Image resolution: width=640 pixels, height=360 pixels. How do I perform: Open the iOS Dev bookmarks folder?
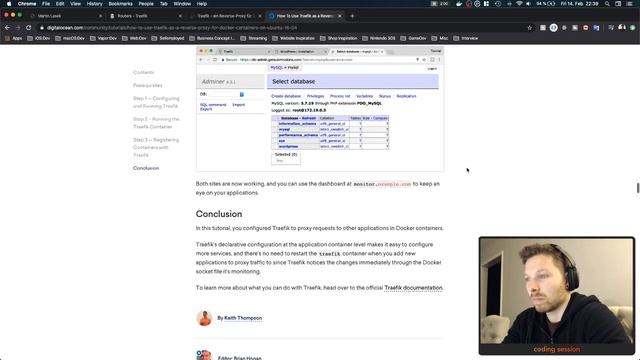[x=38, y=38]
